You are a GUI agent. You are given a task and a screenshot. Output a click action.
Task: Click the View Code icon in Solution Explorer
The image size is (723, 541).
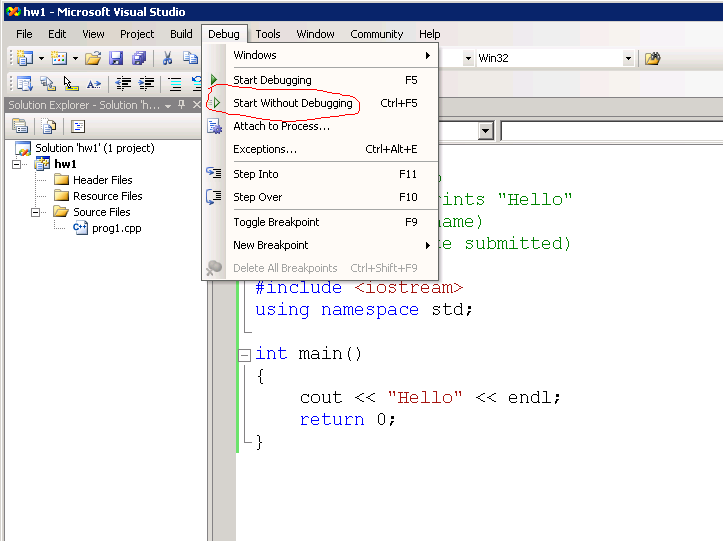[x=78, y=126]
